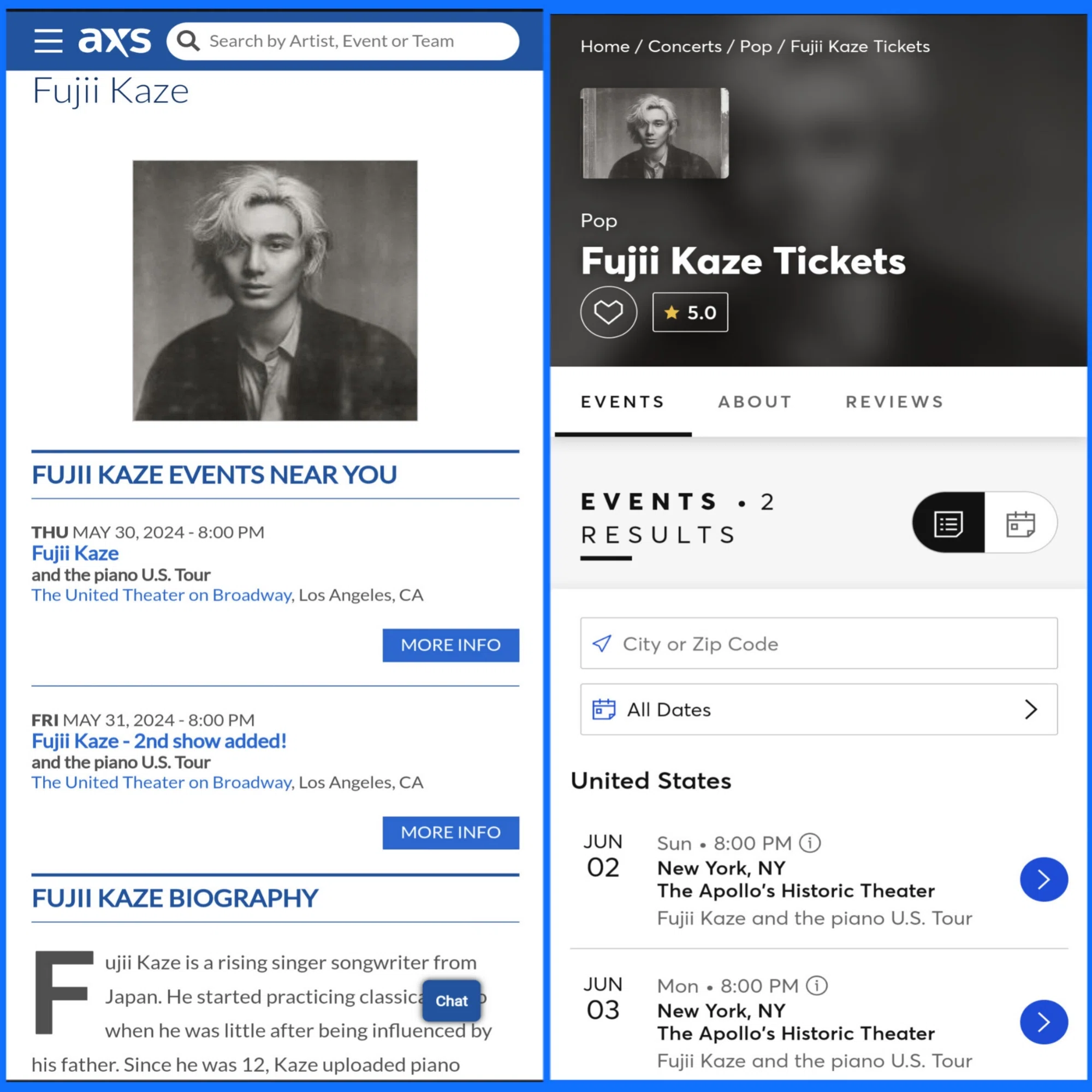Open the Chat button
This screenshot has width=1092, height=1092.
click(x=451, y=1000)
